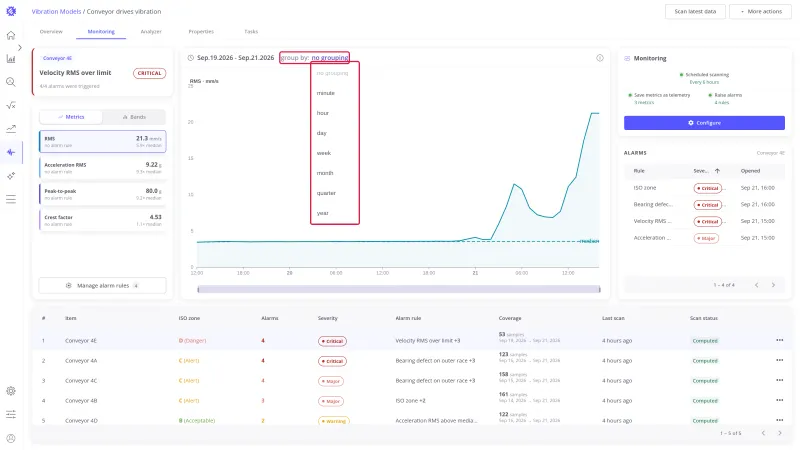This screenshot has width=800, height=450.
Task: Sort alarms by Severity arrow
Action: [717, 171]
